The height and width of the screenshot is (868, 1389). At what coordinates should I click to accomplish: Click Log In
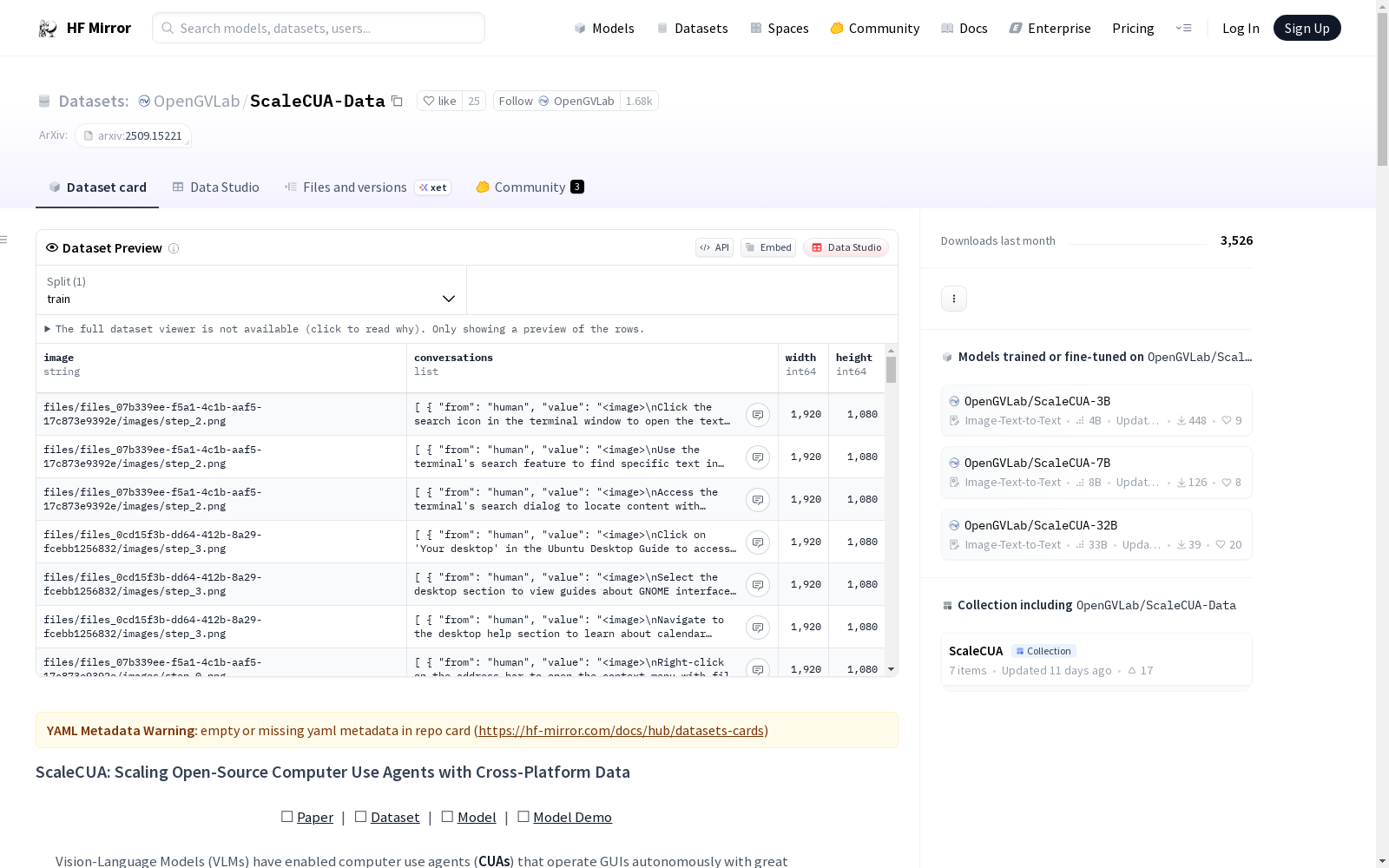click(x=1241, y=28)
